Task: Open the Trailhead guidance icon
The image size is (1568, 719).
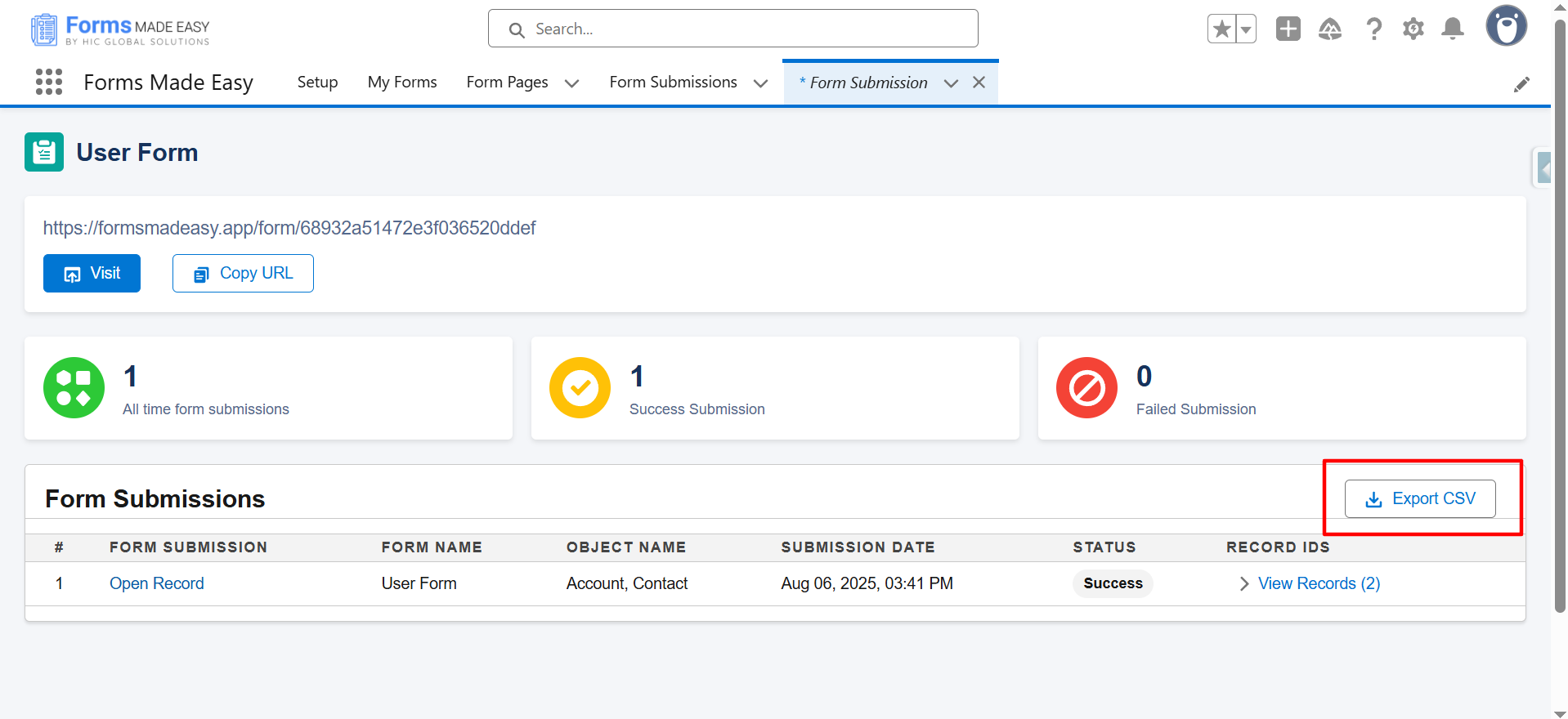Action: [x=1330, y=29]
